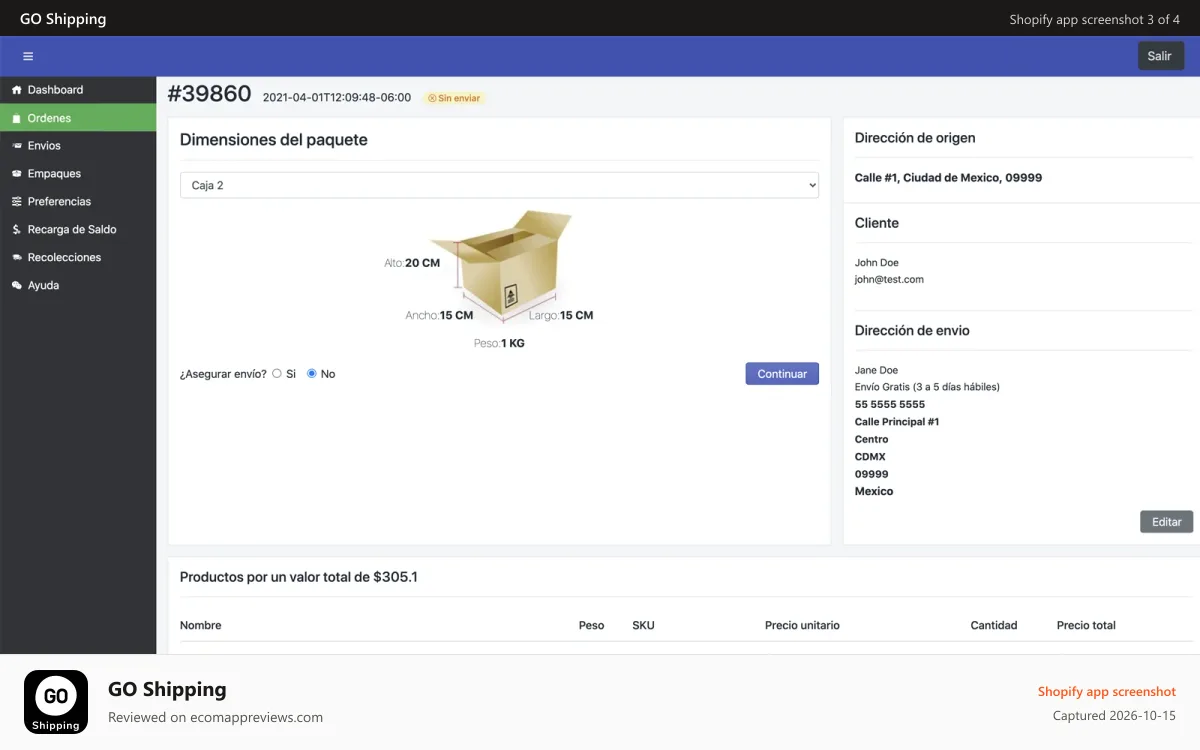Open Recolecciones menu item

coord(78,258)
